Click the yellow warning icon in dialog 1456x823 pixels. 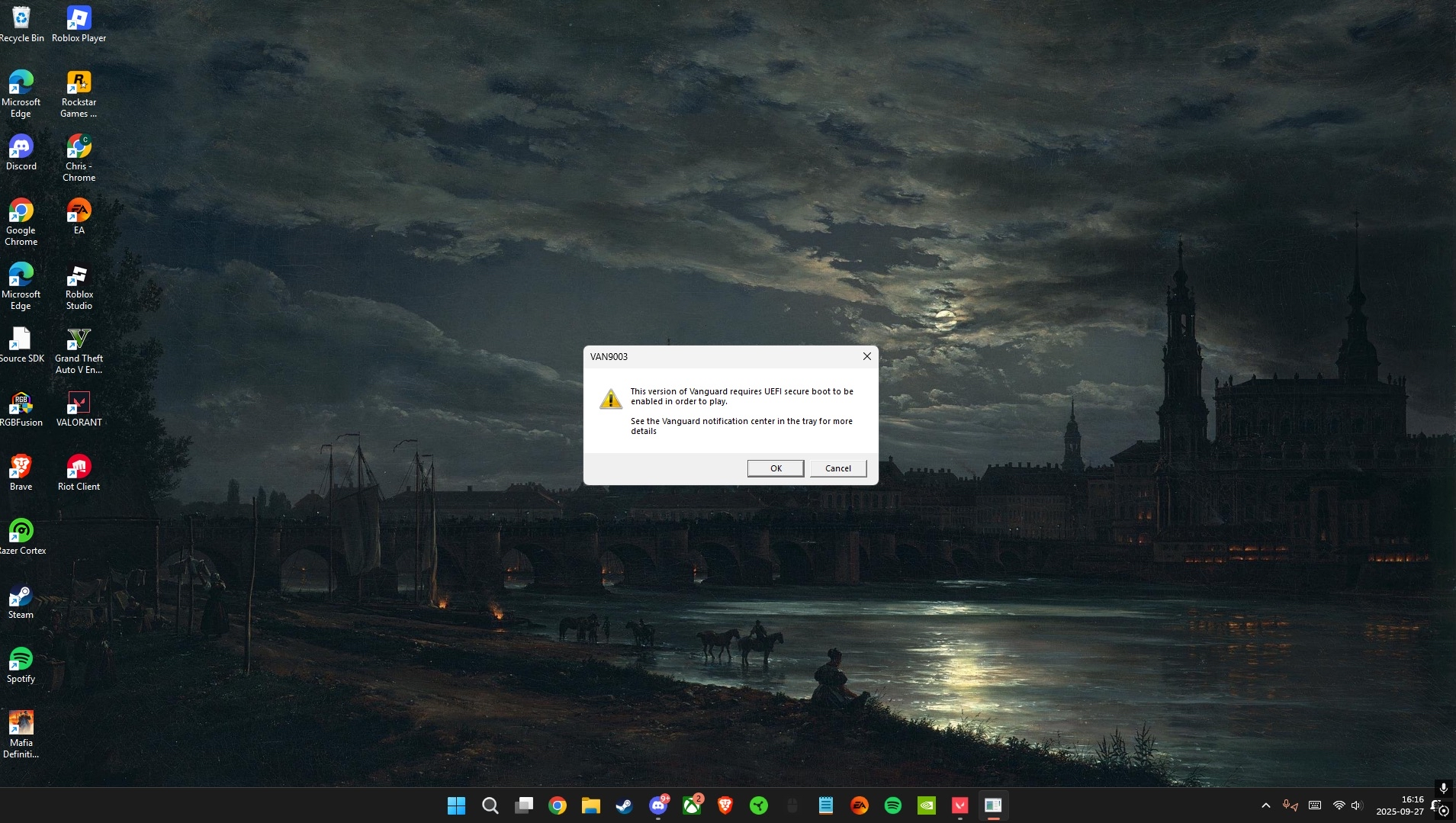tap(611, 399)
